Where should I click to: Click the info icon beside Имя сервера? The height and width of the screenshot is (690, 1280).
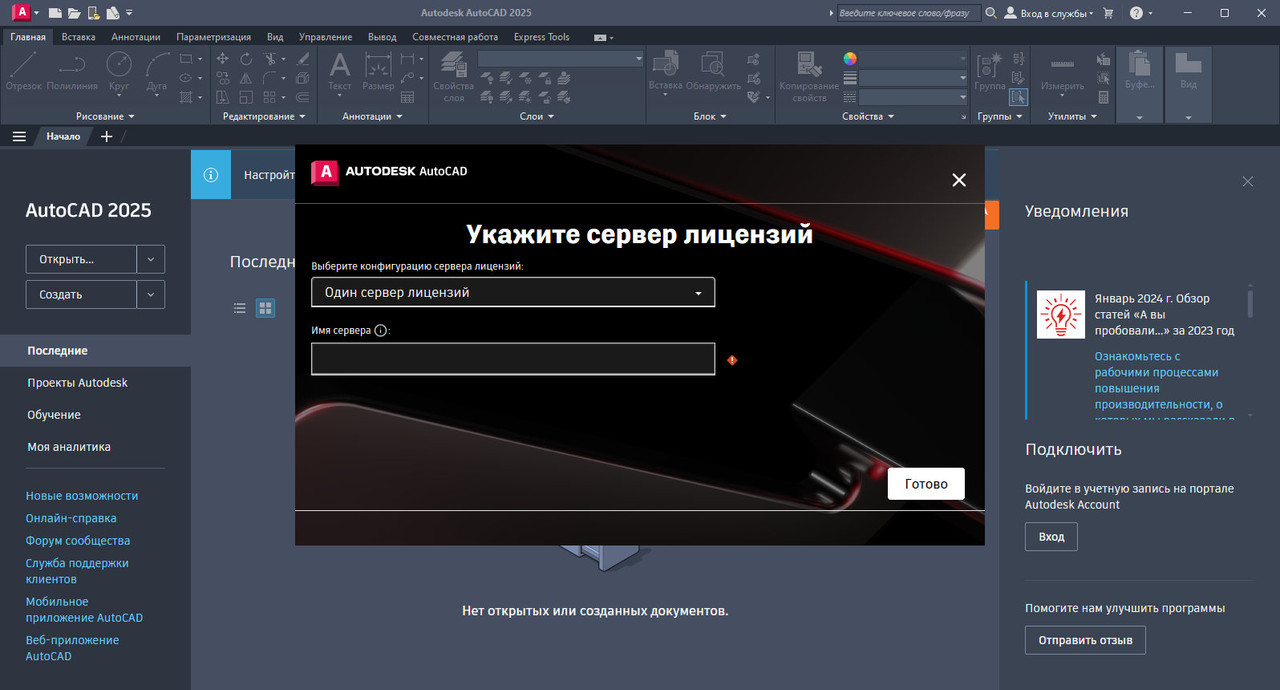(380, 331)
